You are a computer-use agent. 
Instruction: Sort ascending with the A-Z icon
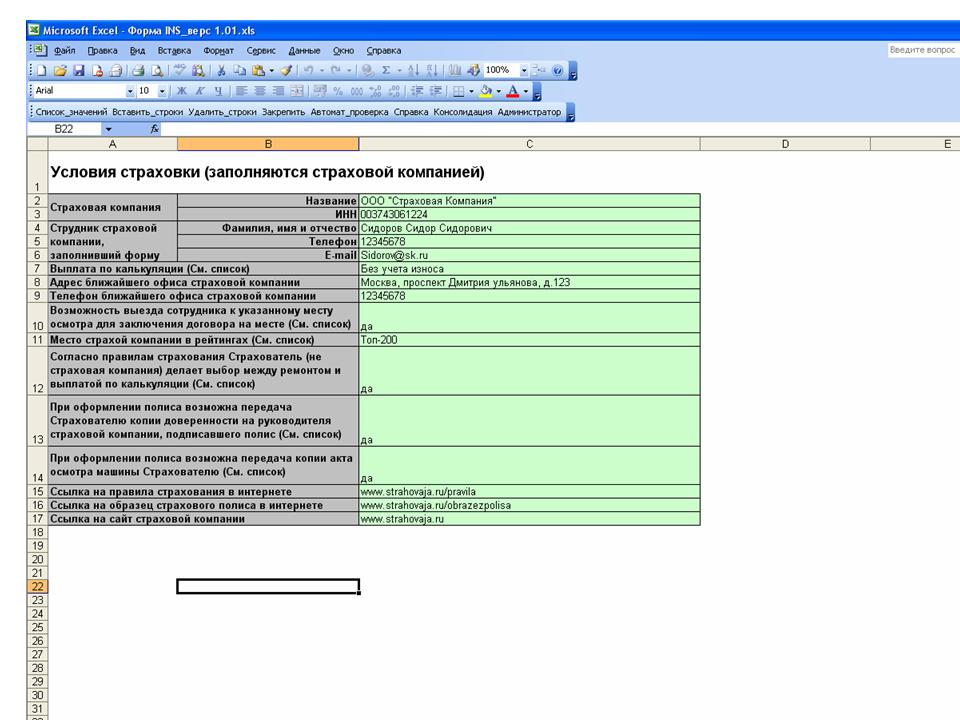coord(413,70)
